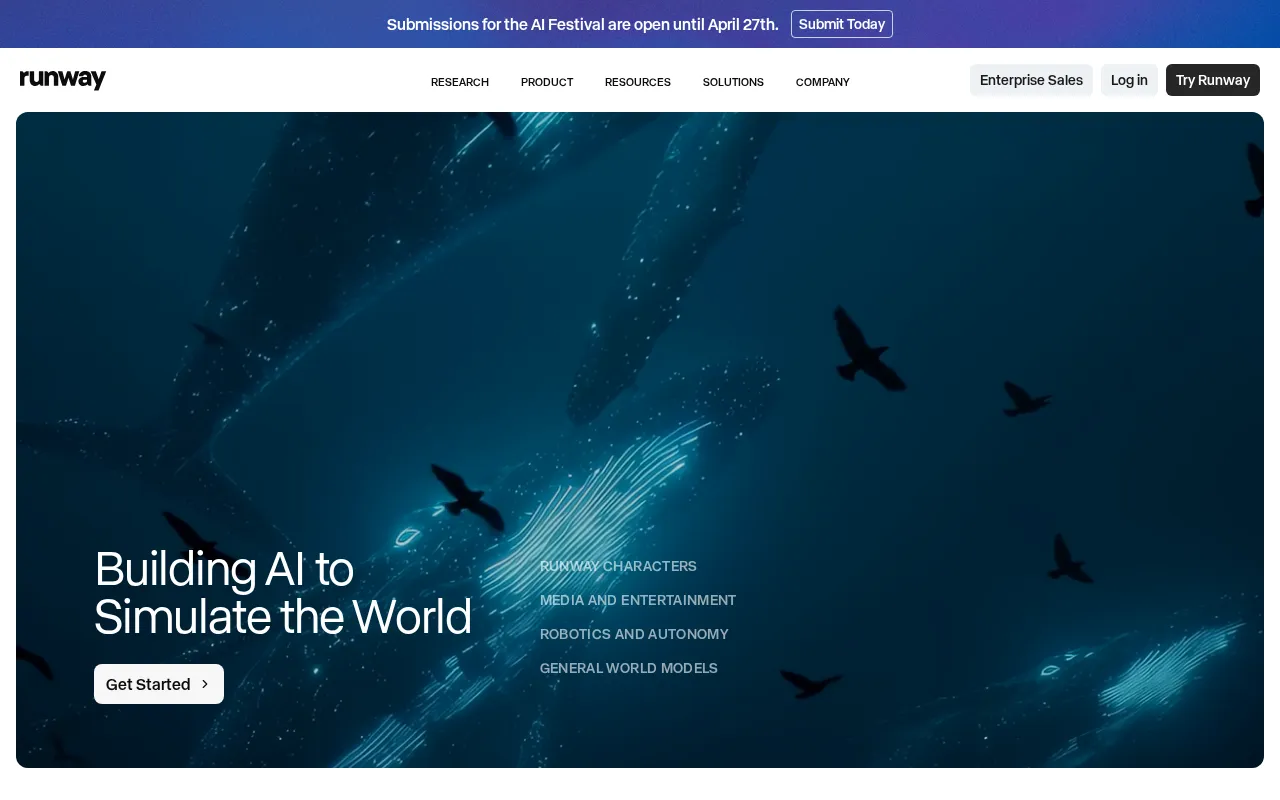Open the Product menu
The width and height of the screenshot is (1280, 800).
[547, 82]
